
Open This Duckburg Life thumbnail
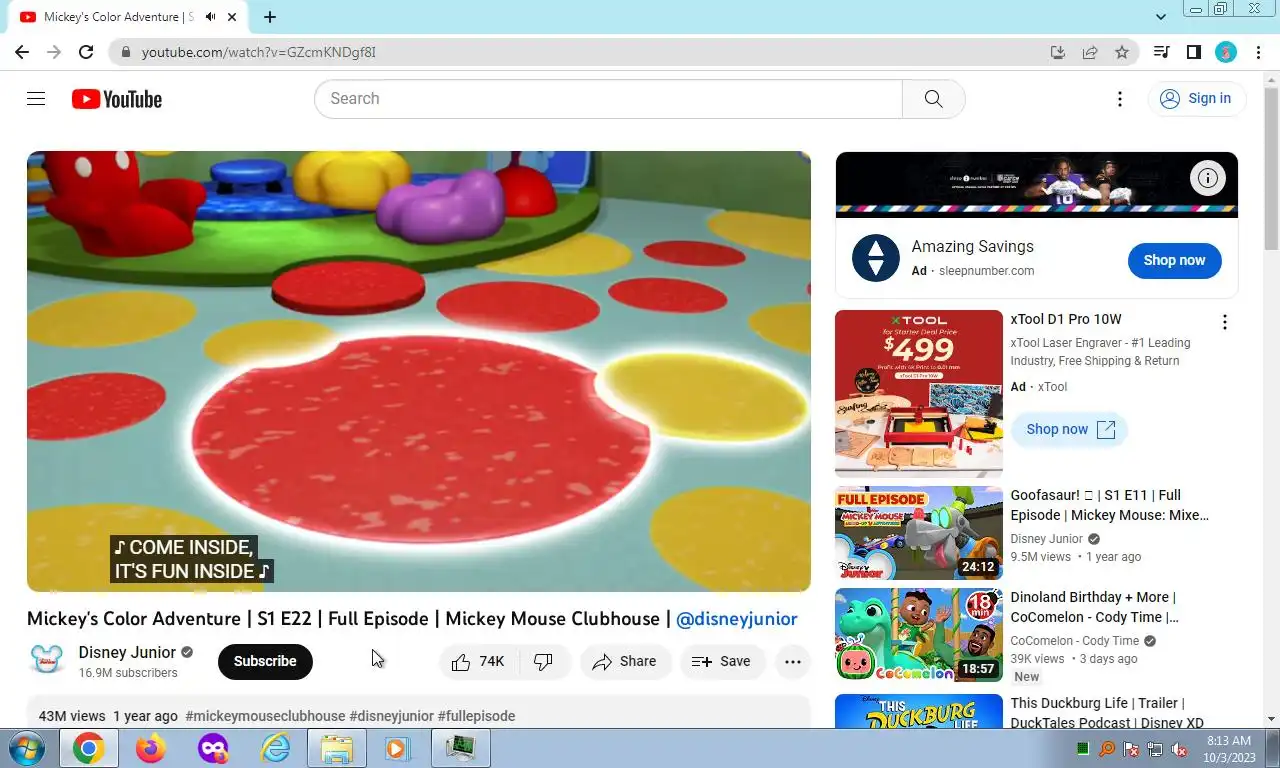tap(919, 711)
